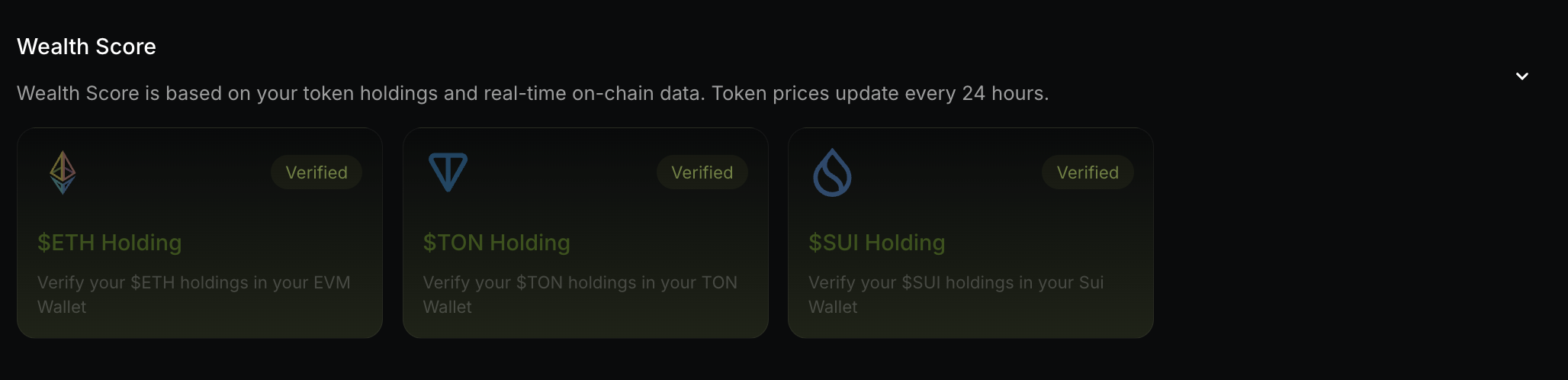This screenshot has width=1568, height=380.
Task: Click the word "Wallet" in the ETH card
Action: 62,307
